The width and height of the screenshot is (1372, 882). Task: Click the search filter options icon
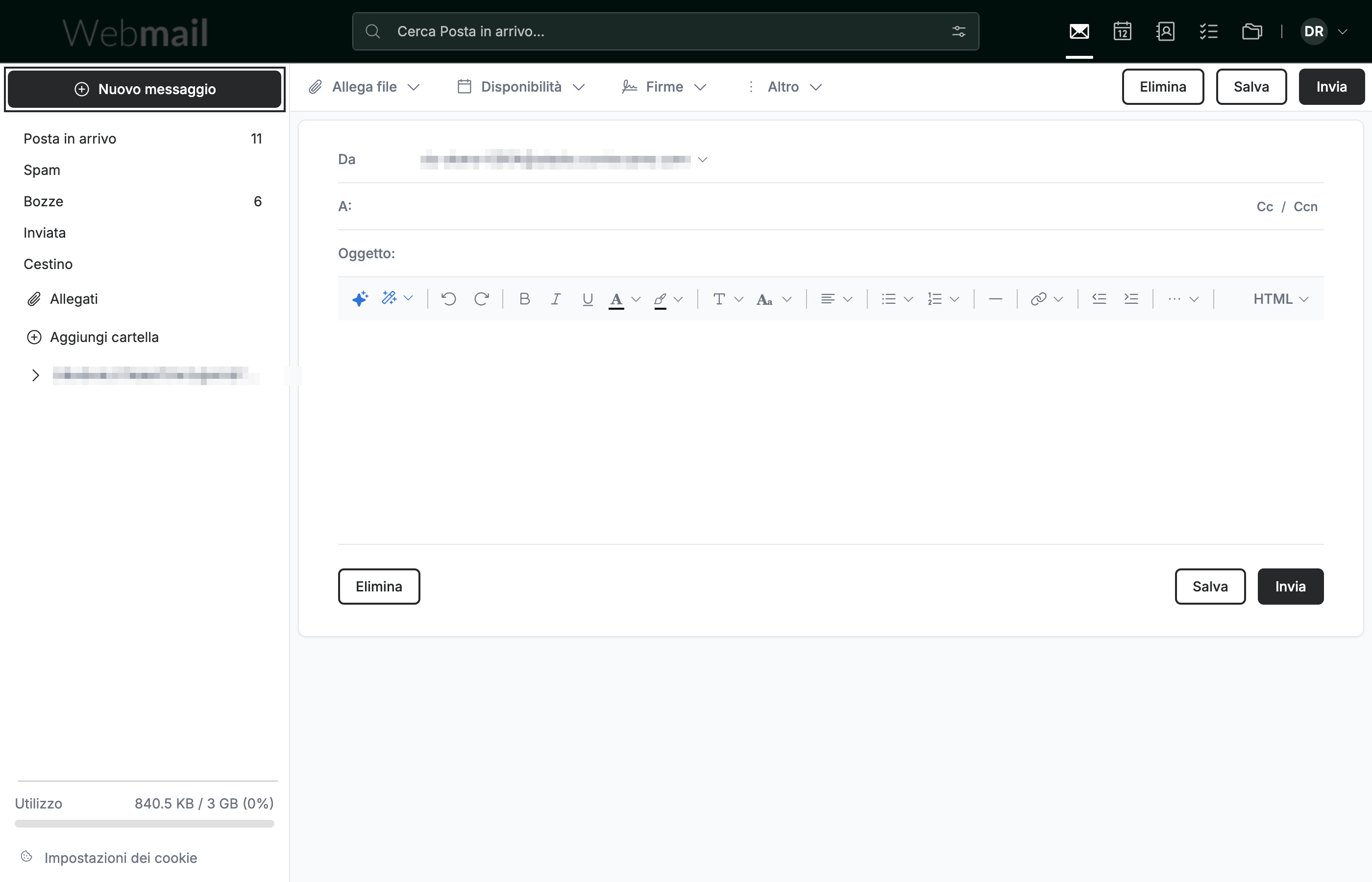pos(958,31)
